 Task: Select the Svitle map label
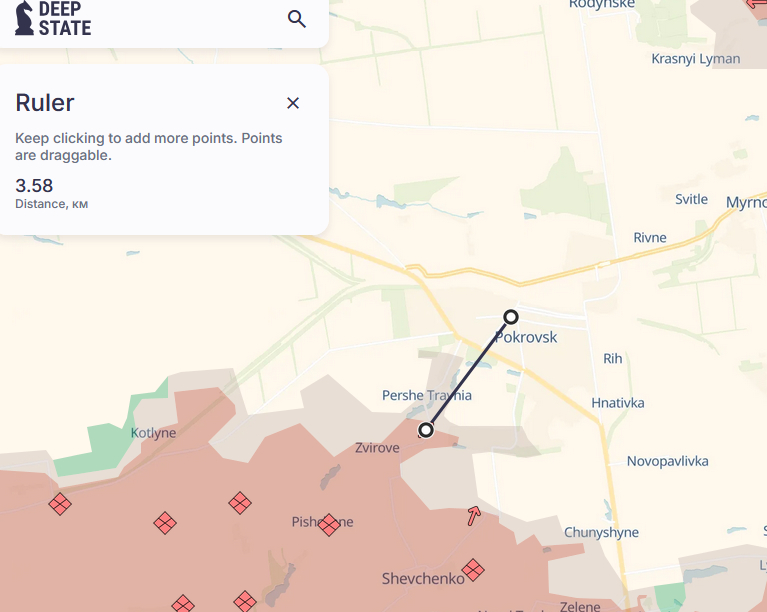point(691,199)
